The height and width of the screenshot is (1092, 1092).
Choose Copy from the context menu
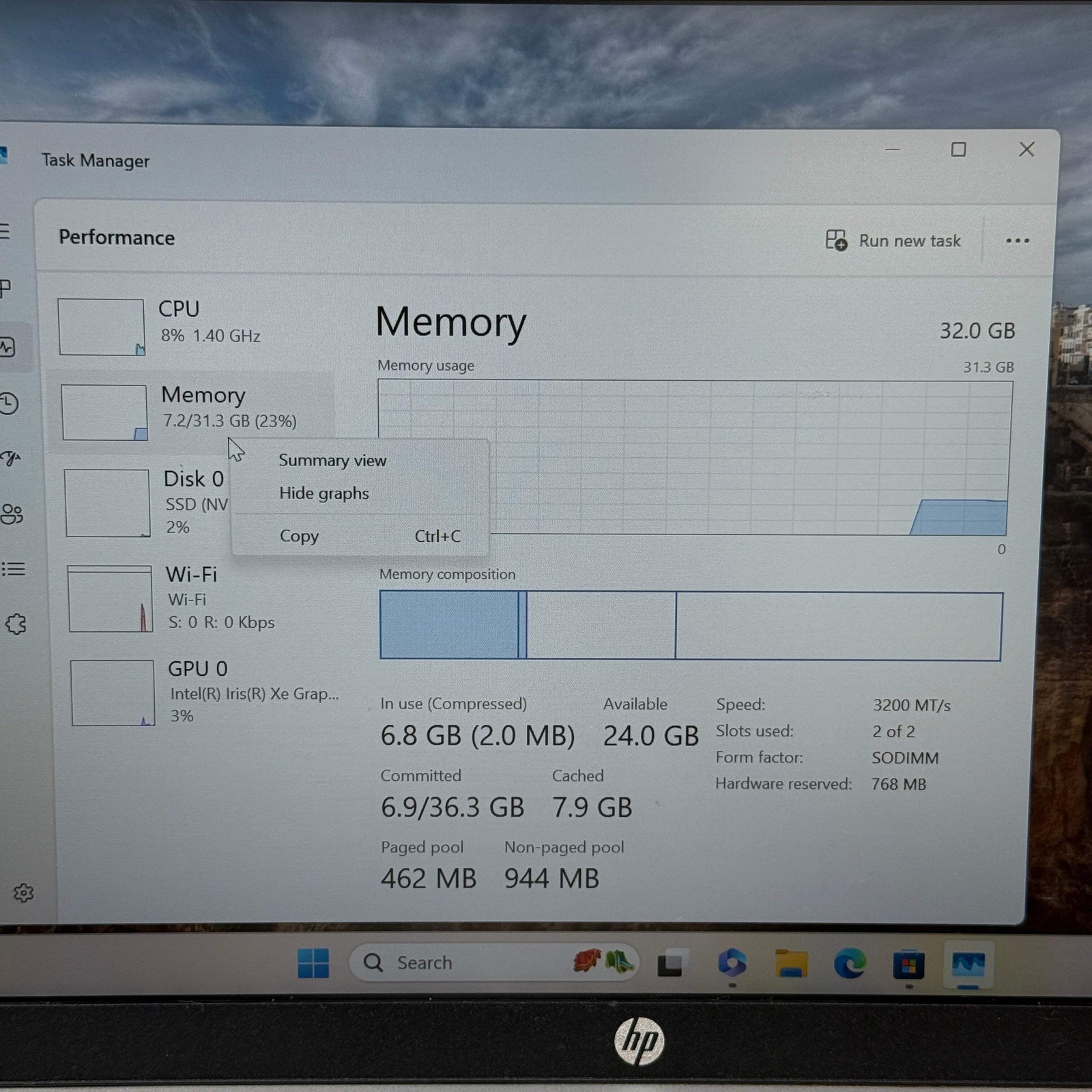(x=360, y=536)
